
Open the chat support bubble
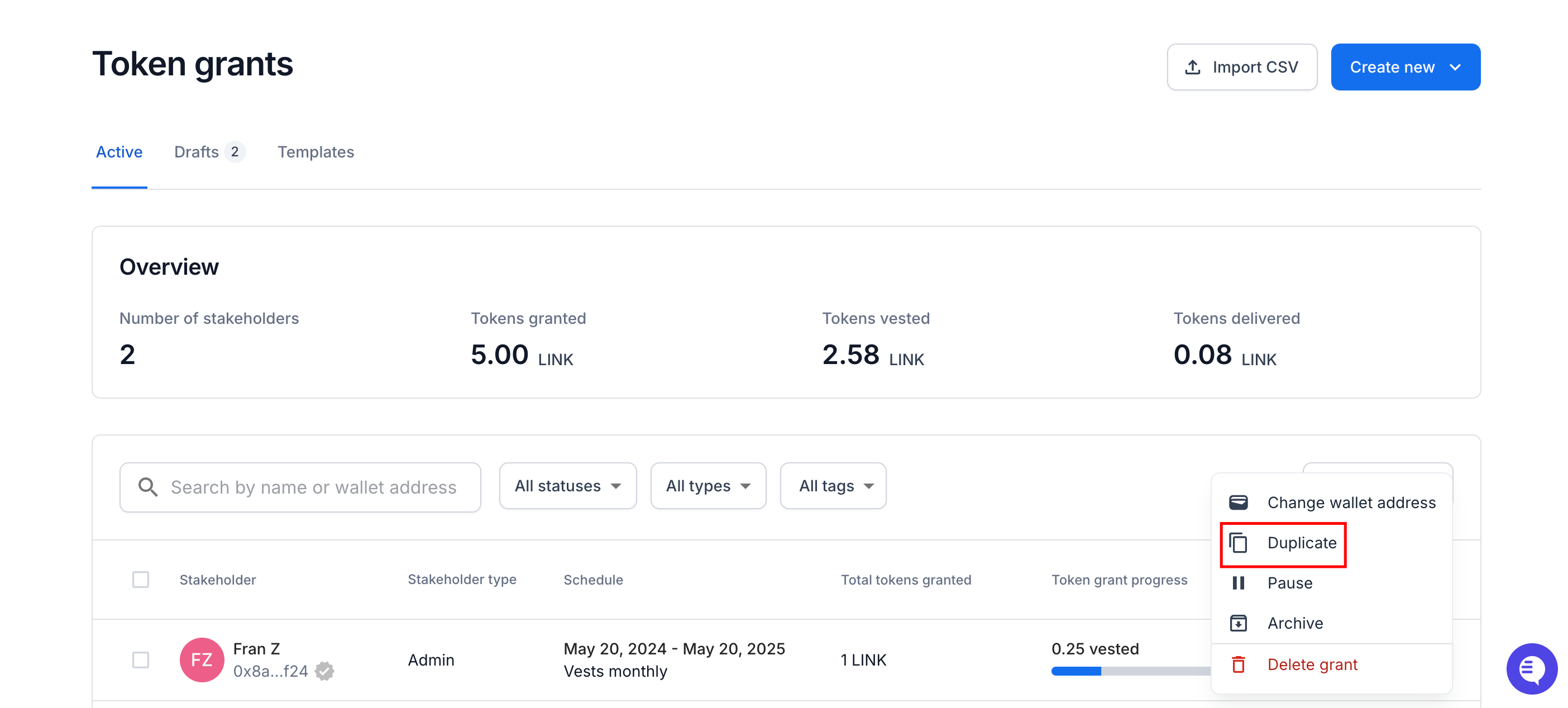tap(1532, 668)
